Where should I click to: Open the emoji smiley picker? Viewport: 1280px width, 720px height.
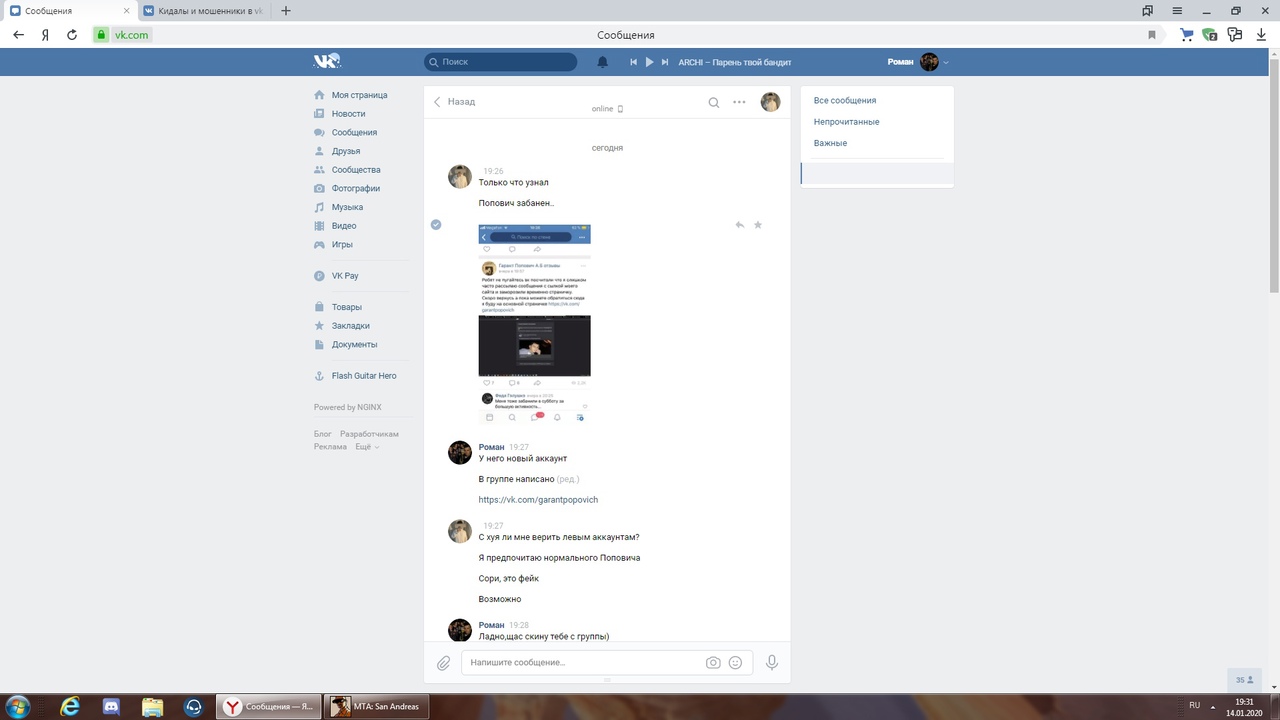click(x=736, y=663)
